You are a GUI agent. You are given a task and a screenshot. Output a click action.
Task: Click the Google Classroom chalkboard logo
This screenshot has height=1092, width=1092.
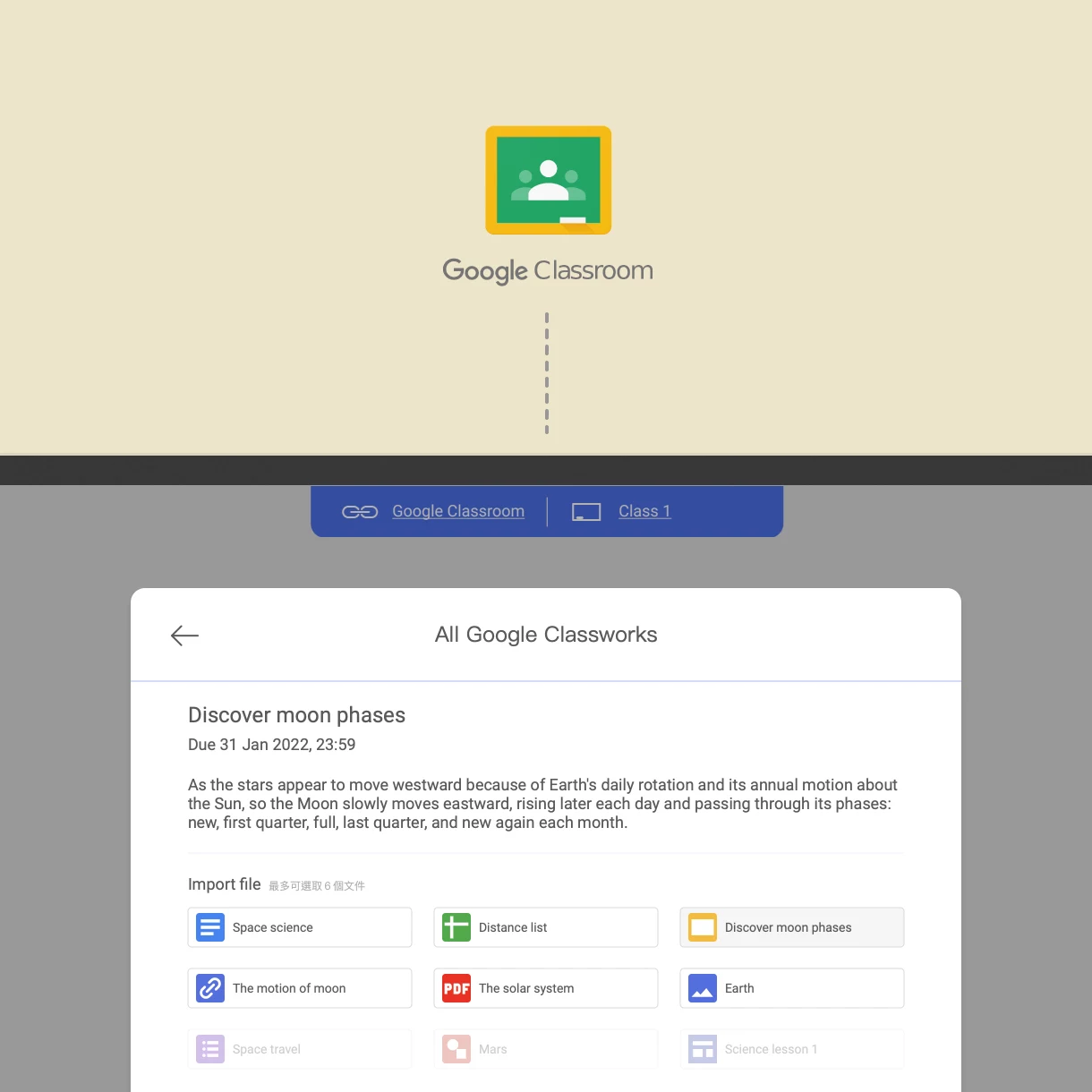click(548, 181)
